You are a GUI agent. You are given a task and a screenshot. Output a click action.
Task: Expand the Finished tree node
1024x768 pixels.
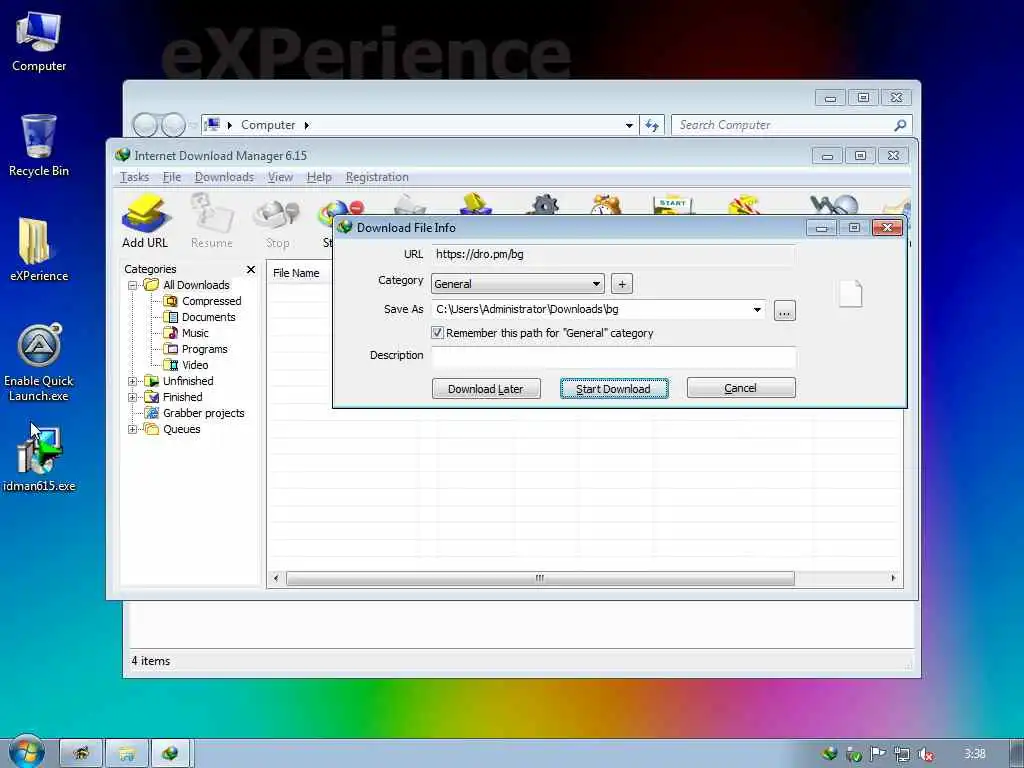[x=132, y=397]
